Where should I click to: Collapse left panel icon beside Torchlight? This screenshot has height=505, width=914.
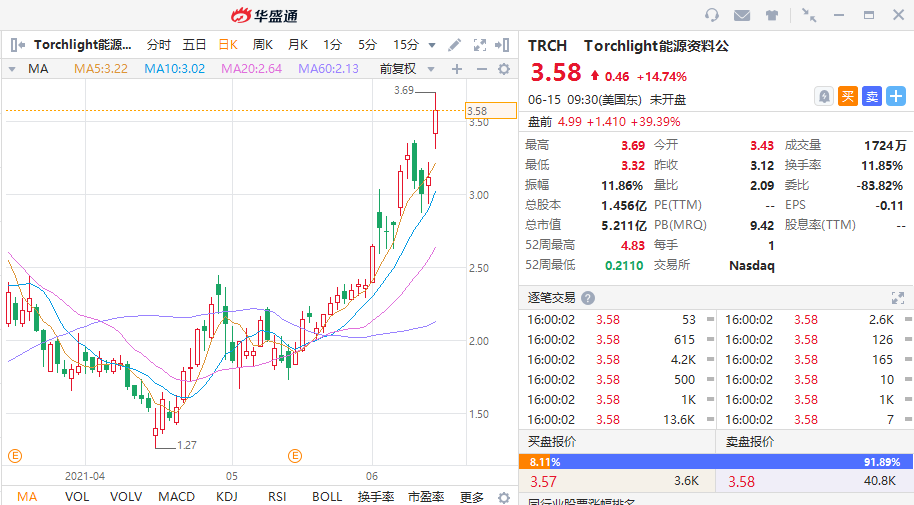[x=17, y=45]
